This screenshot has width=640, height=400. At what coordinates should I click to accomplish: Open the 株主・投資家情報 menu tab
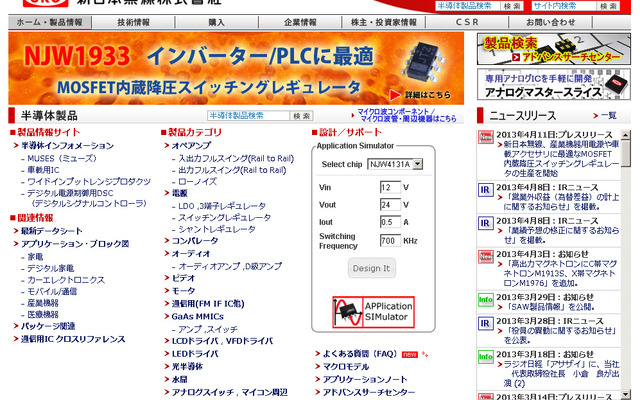tap(384, 22)
